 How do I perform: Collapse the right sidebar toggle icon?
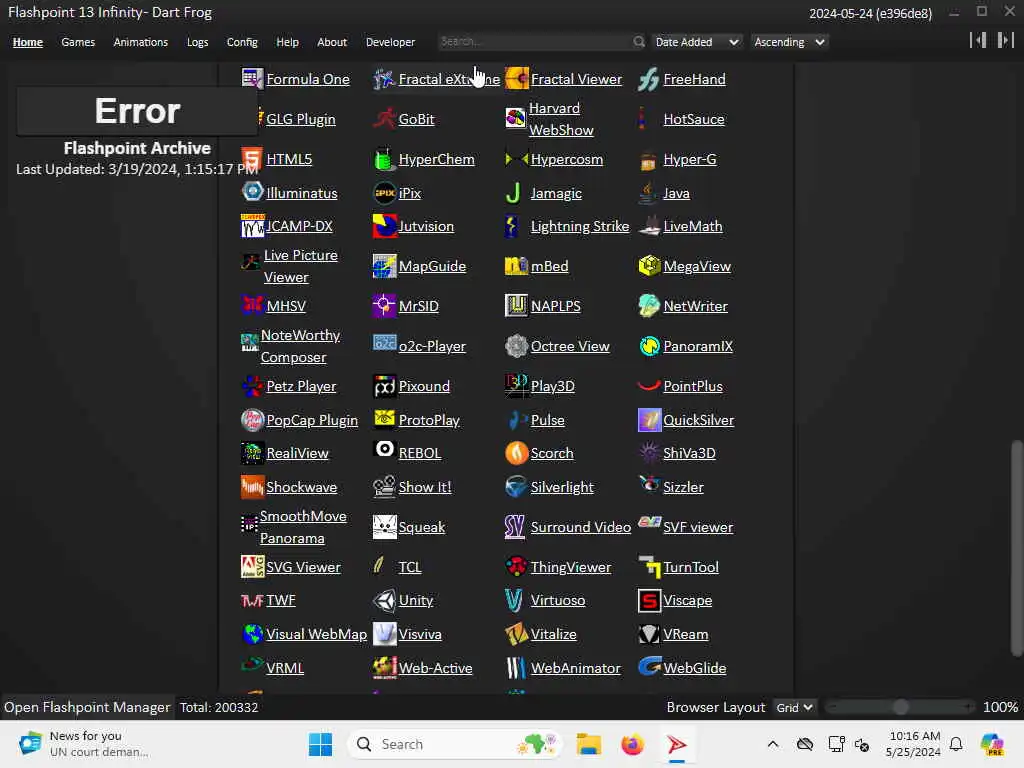pyautogui.click(x=1006, y=40)
